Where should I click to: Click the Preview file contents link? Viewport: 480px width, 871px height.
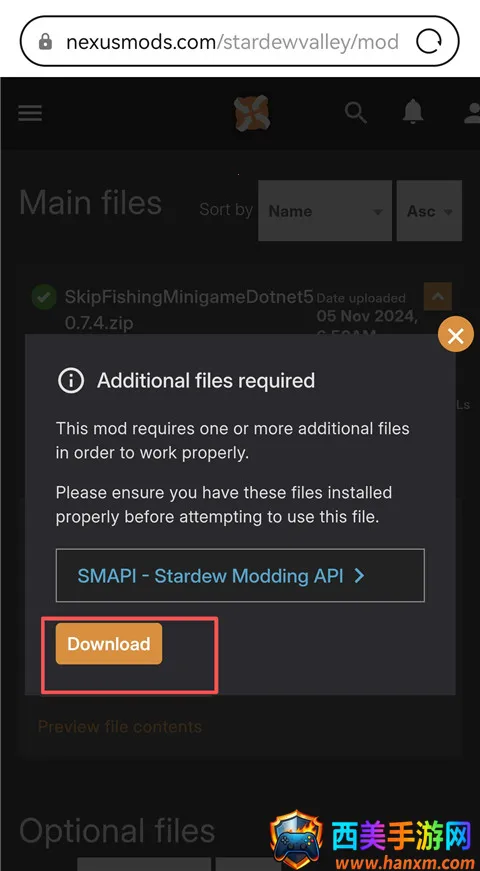pyautogui.click(x=120, y=727)
